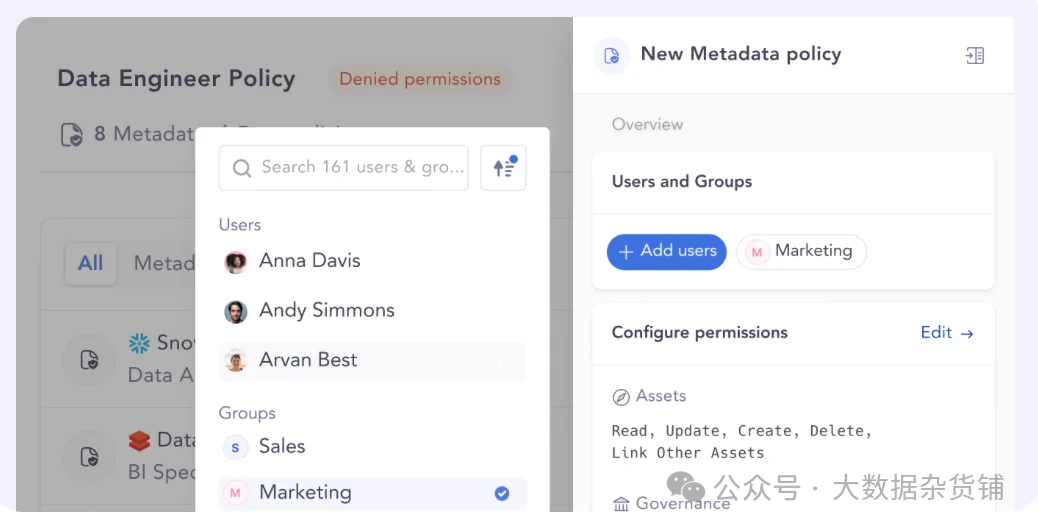Click the Governance building icon
The image size is (1038, 530).
click(621, 503)
